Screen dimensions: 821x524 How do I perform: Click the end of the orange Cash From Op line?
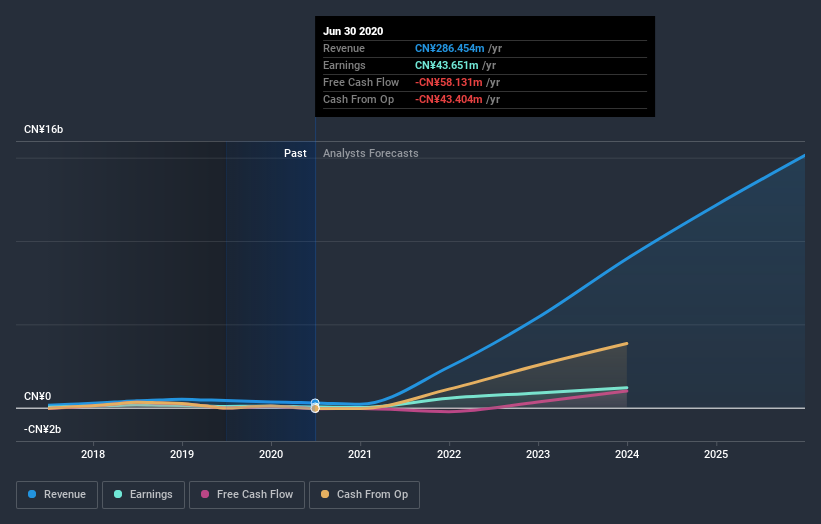coord(626,344)
